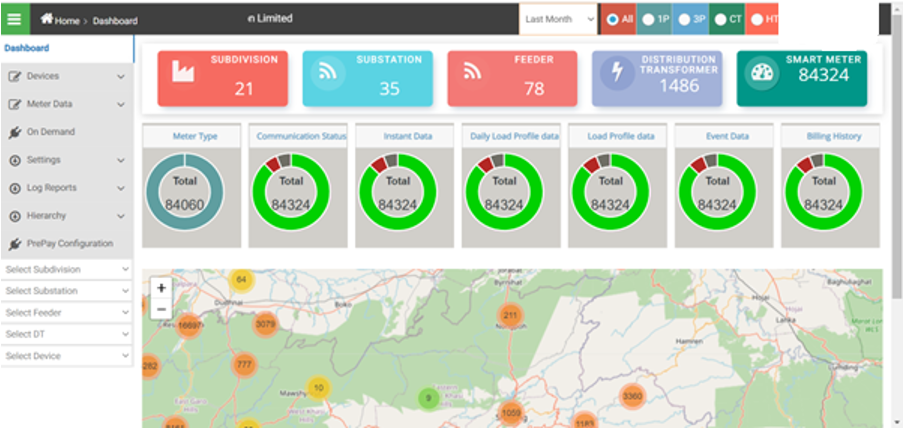
Task: Click the green hamburger menu icon
Action: 18,19
